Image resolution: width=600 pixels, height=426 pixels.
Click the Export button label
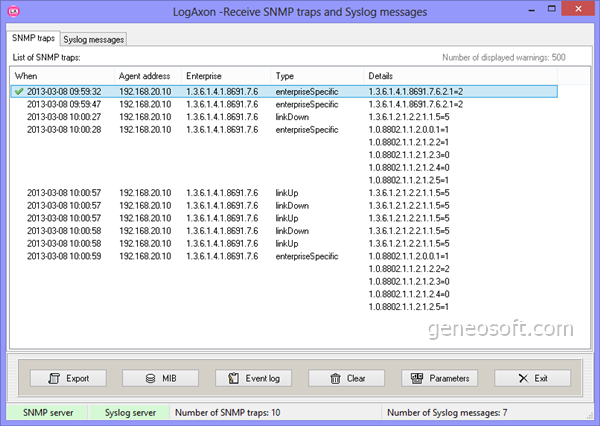(x=77, y=379)
